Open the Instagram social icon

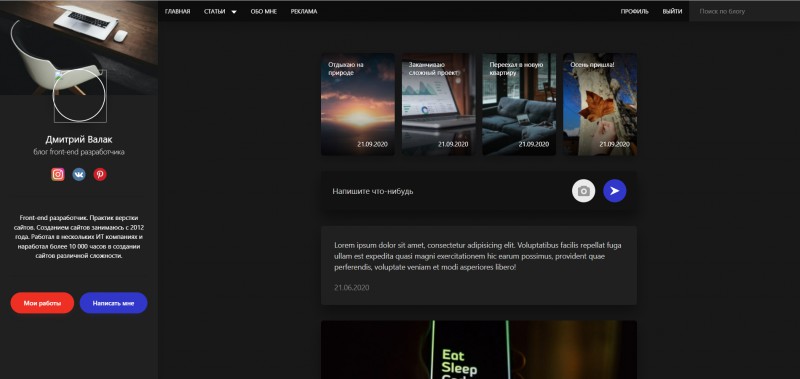(x=58, y=174)
